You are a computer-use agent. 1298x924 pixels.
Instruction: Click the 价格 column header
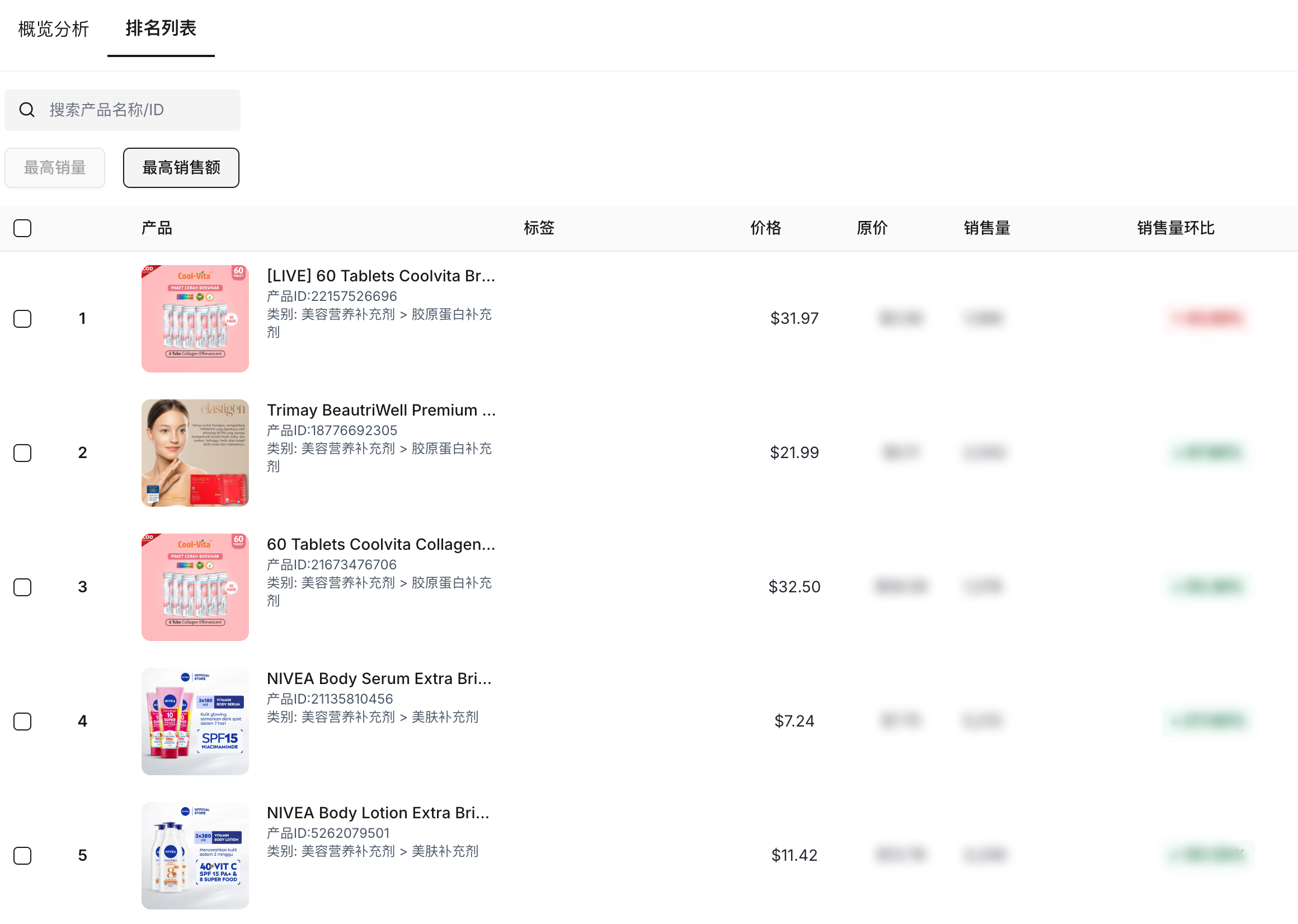[x=765, y=228]
